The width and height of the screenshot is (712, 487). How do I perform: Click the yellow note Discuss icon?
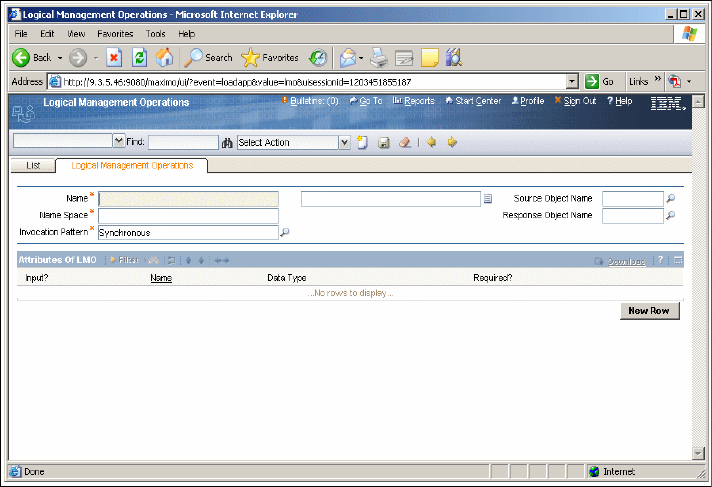[x=430, y=58]
